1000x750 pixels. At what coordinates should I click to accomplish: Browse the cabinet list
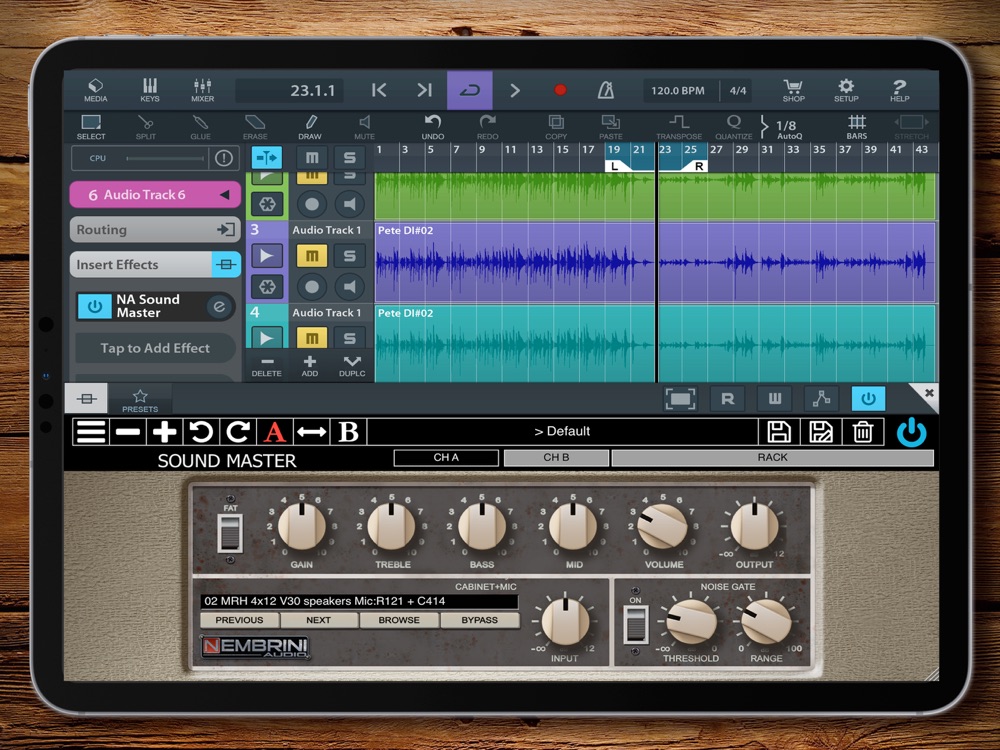point(399,620)
